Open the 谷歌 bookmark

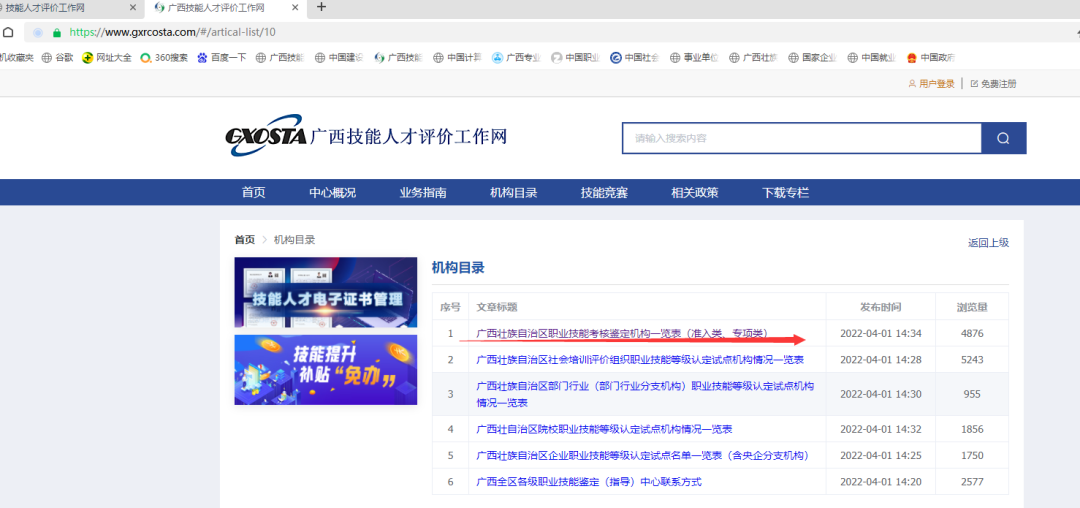pyautogui.click(x=58, y=57)
